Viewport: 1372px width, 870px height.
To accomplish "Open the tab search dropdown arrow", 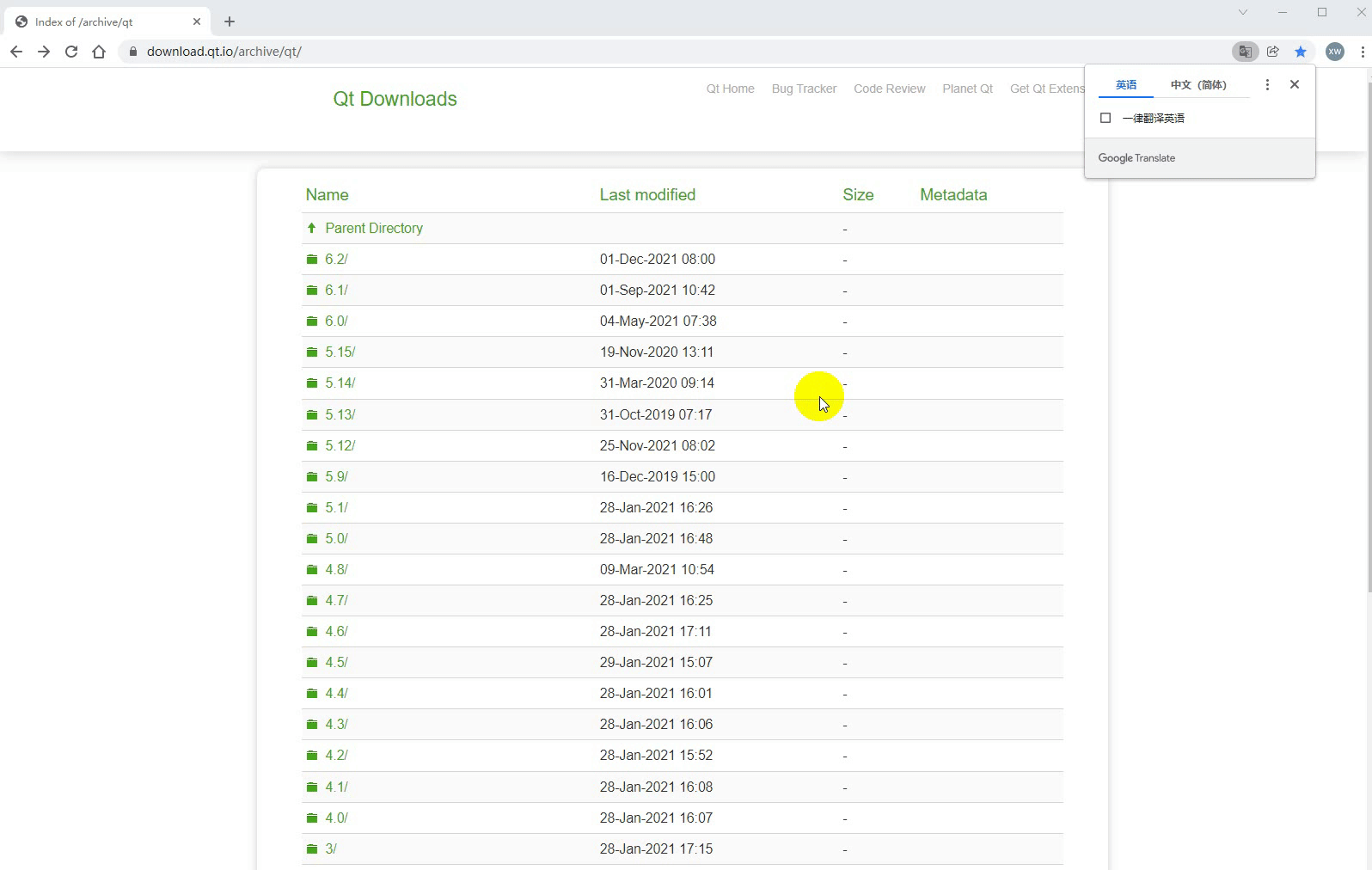I will pos(1242,12).
